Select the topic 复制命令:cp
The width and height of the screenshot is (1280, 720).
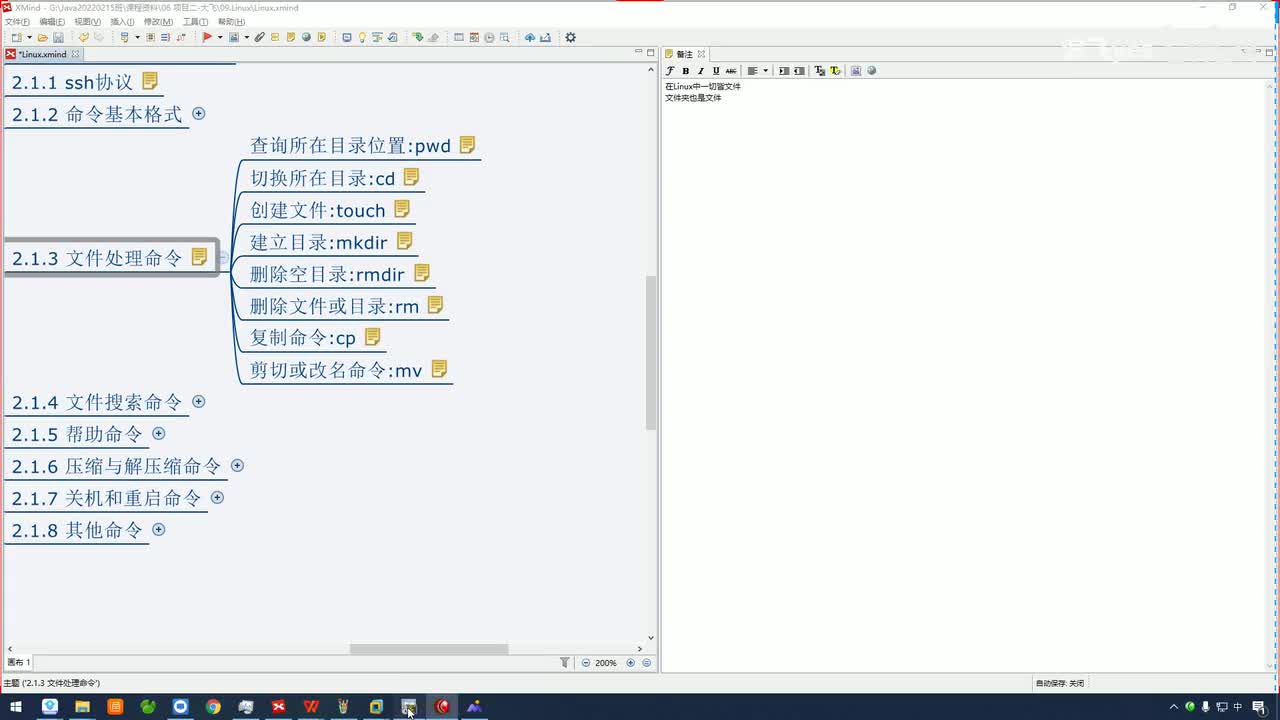tap(303, 338)
